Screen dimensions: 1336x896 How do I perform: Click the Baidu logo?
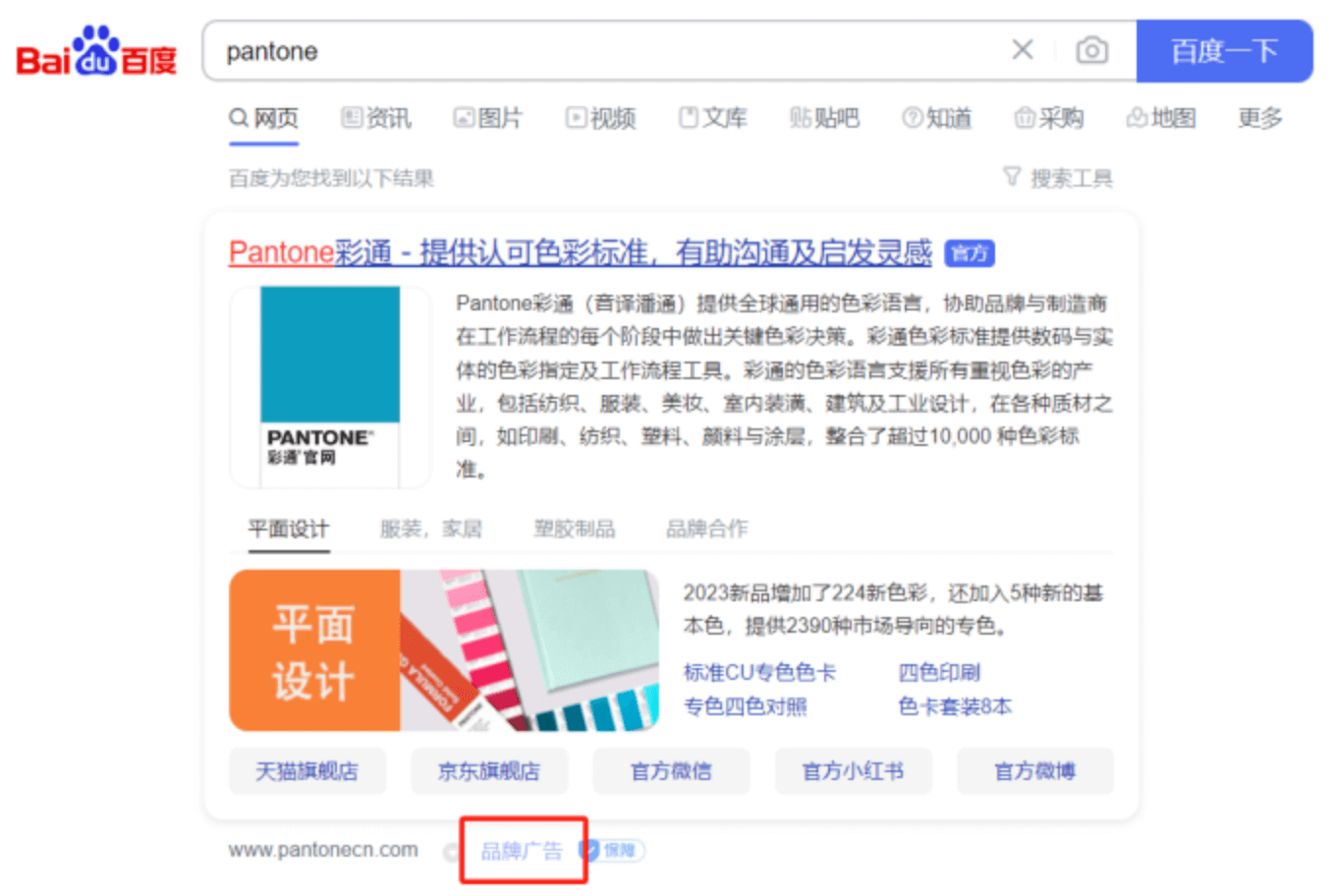(x=96, y=51)
